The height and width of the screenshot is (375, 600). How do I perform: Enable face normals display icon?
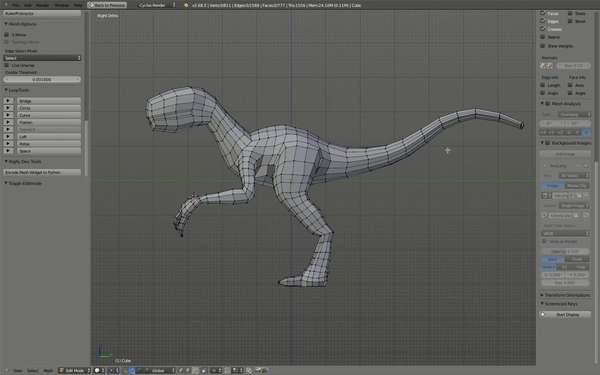(x=549, y=66)
